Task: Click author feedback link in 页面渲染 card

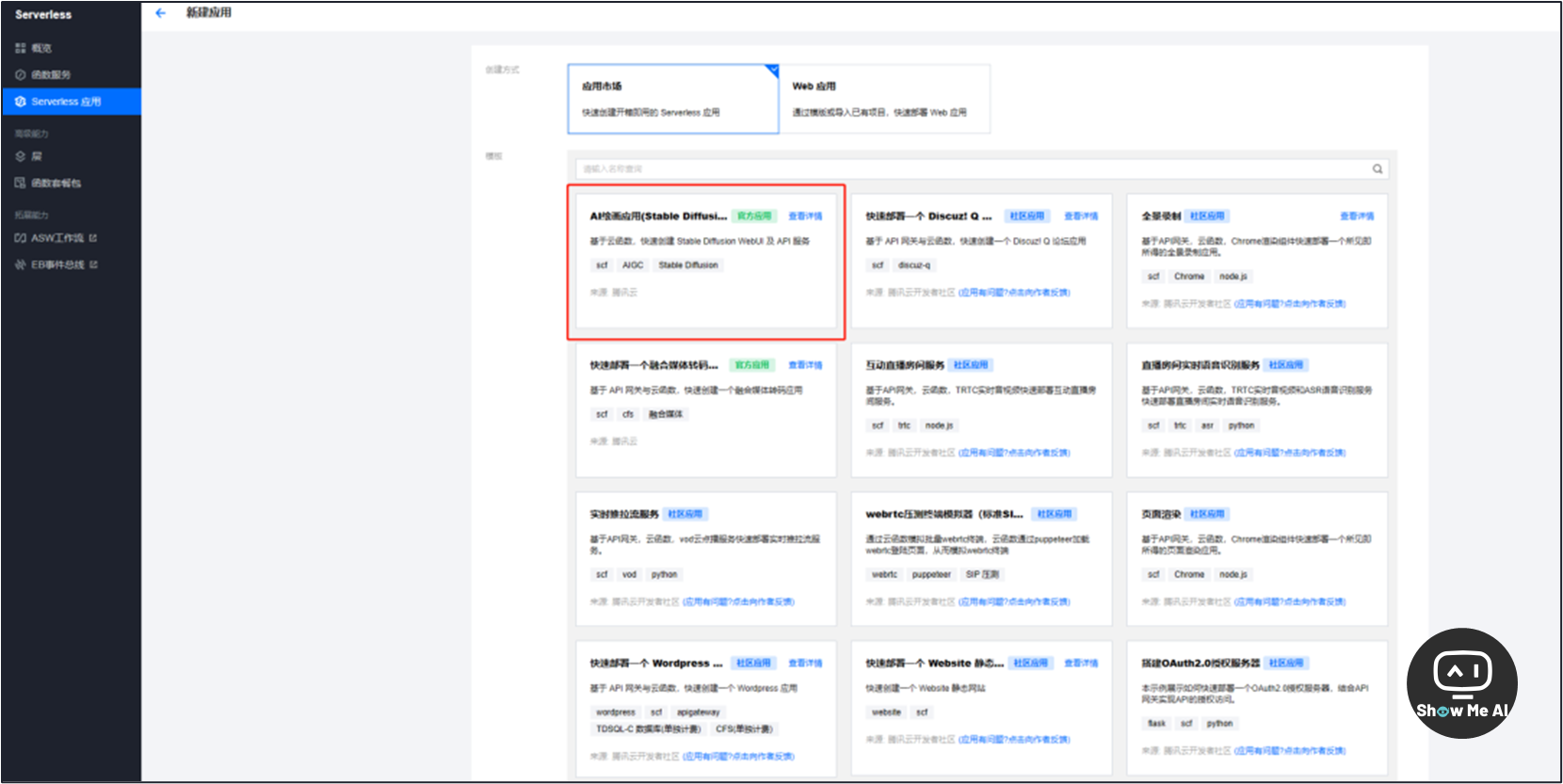Action: pyautogui.click(x=1290, y=601)
